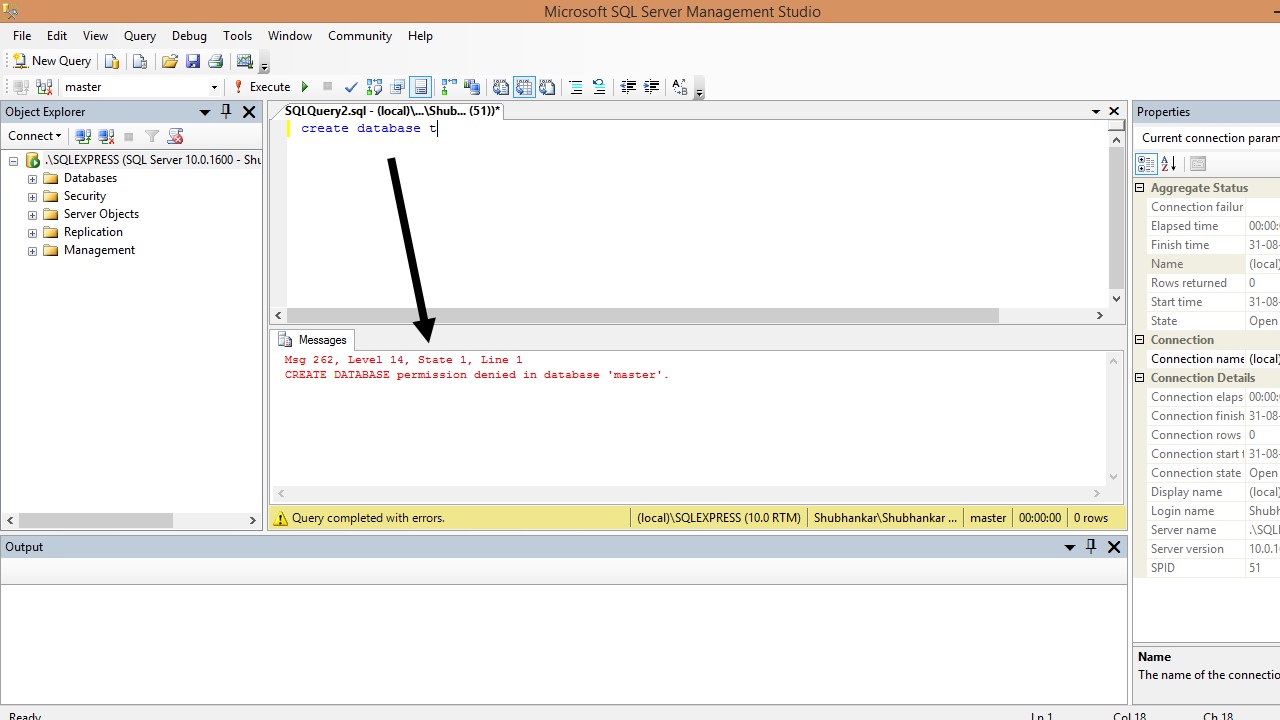This screenshot has width=1280, height=720.
Task: Expand the Server Objects folder
Action: pyautogui.click(x=32, y=215)
